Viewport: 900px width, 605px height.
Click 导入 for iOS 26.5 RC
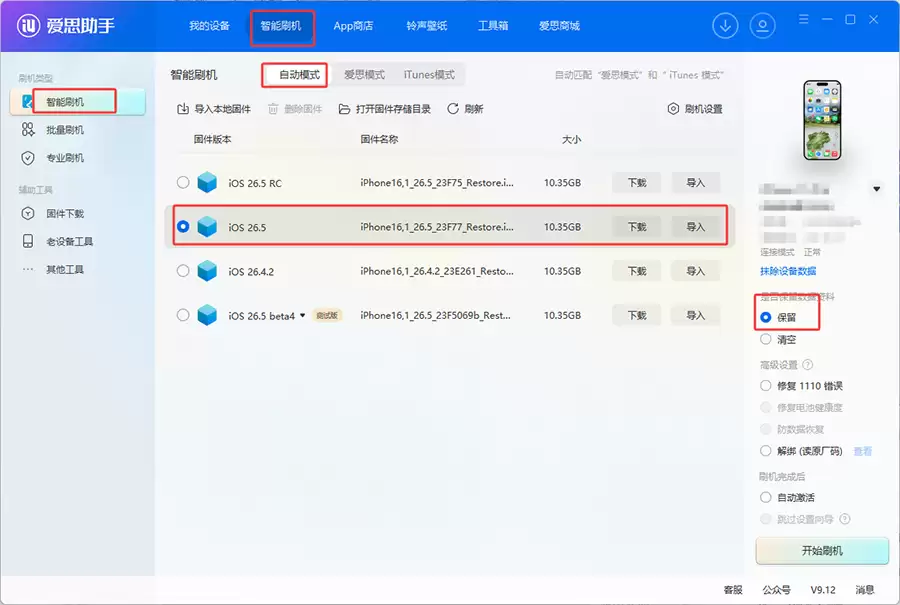pyautogui.click(x=696, y=183)
